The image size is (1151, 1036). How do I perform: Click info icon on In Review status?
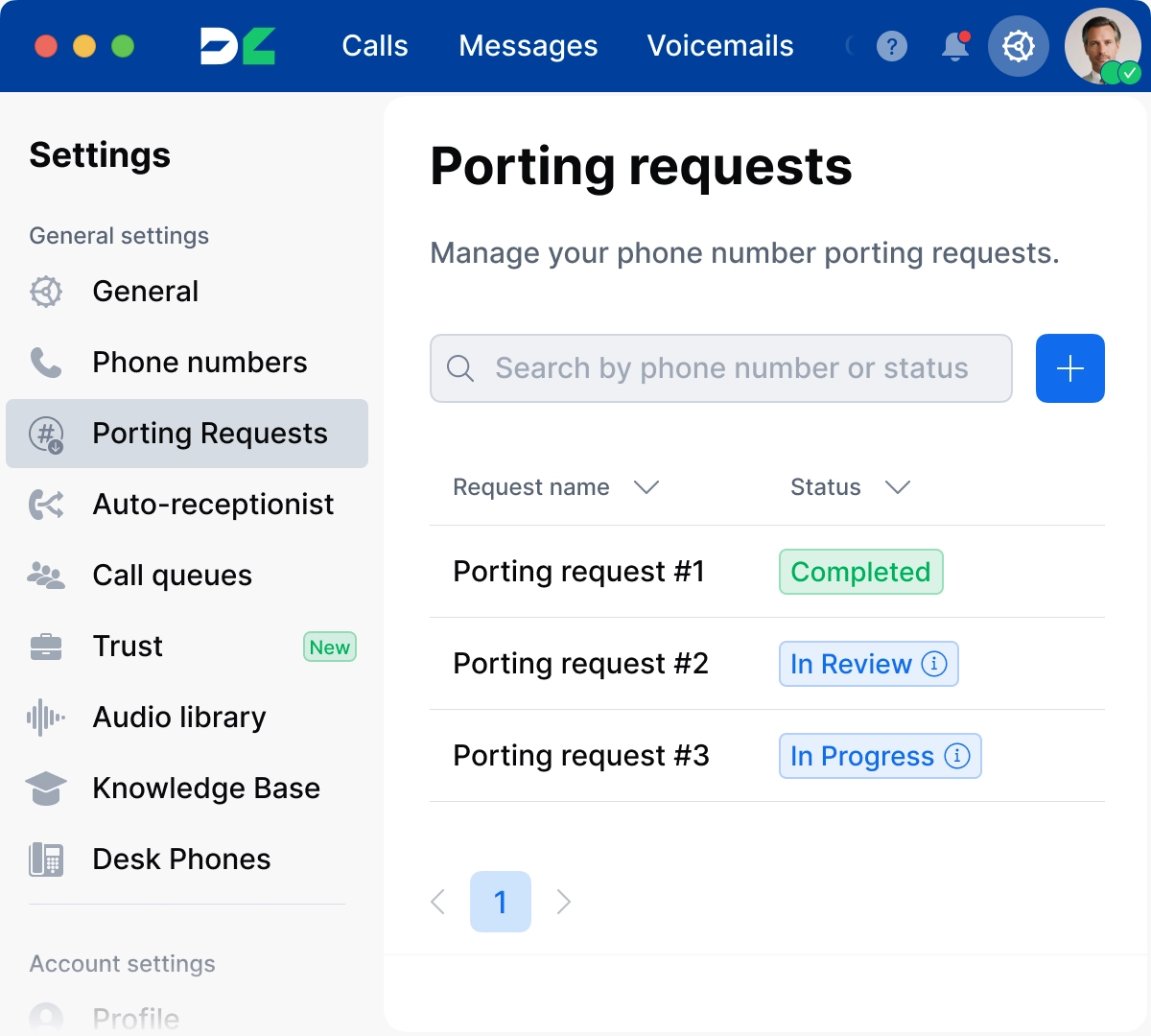[x=934, y=664]
